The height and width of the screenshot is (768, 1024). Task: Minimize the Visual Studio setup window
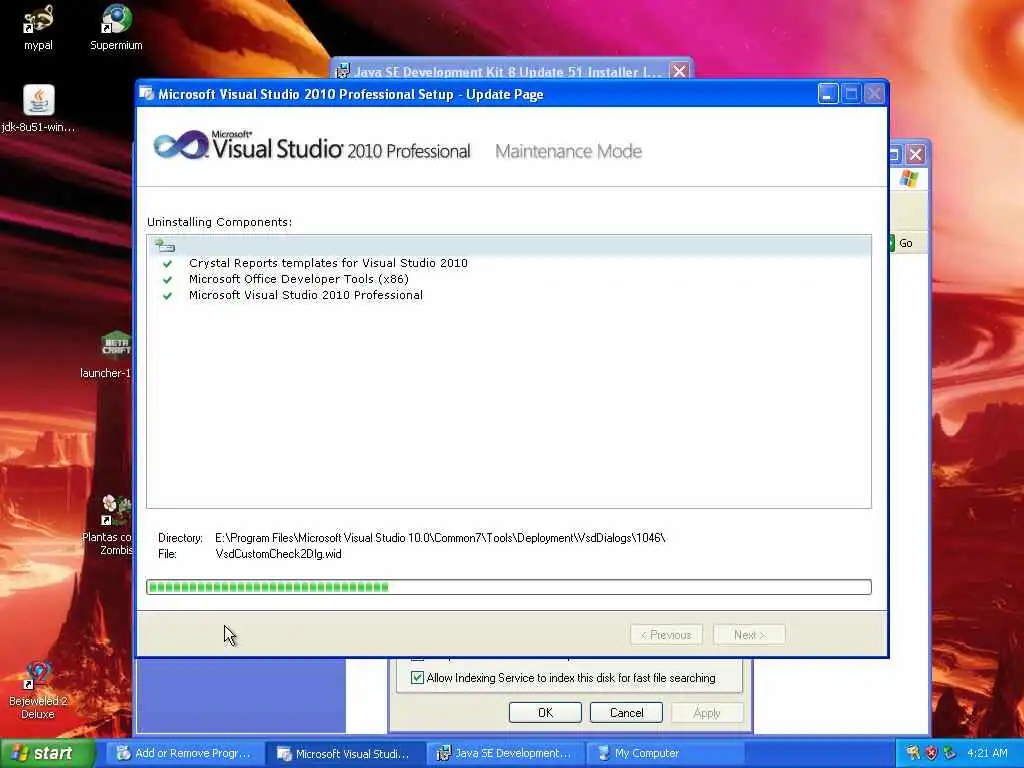827,94
